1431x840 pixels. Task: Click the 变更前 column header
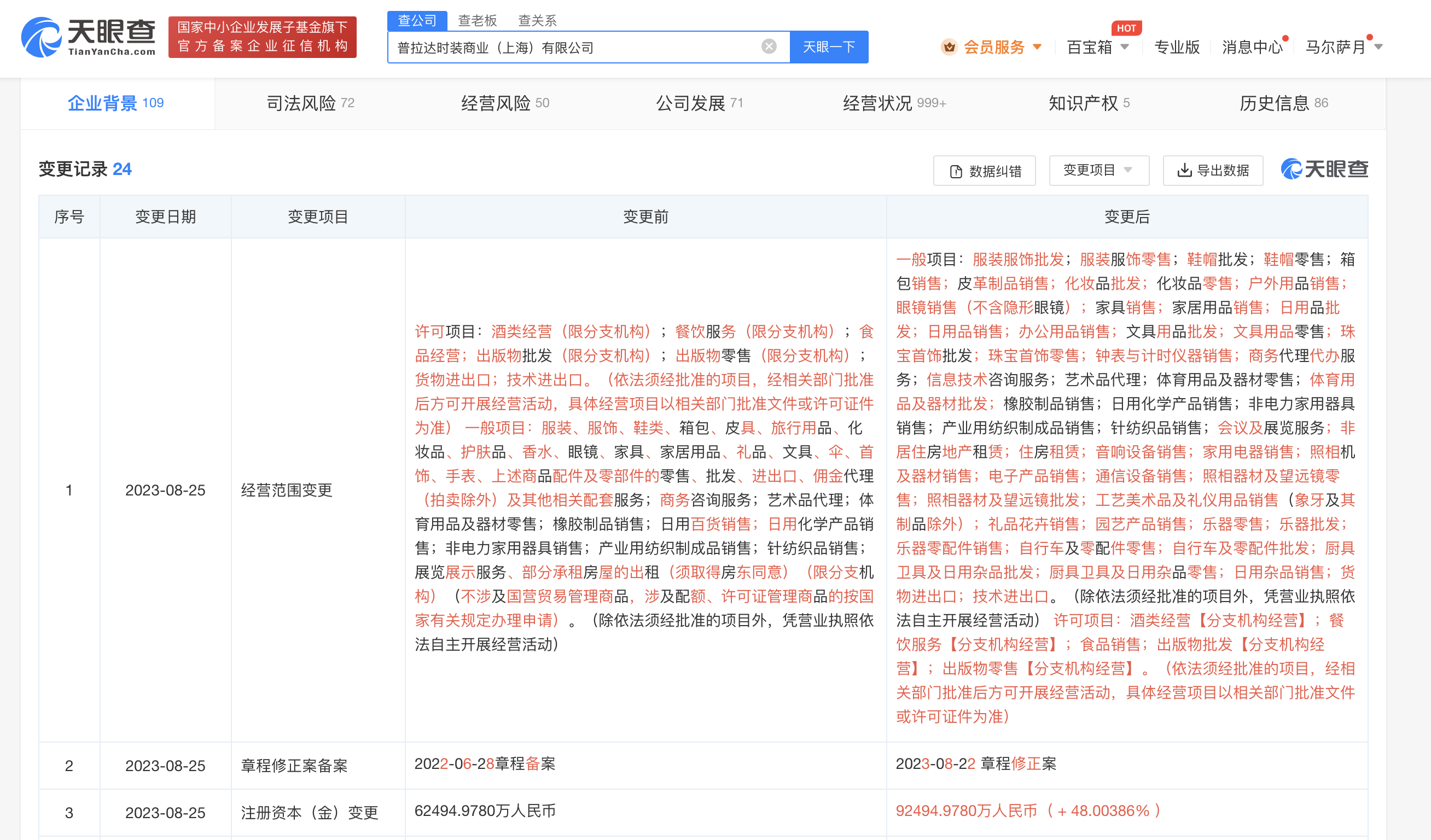pos(645,216)
